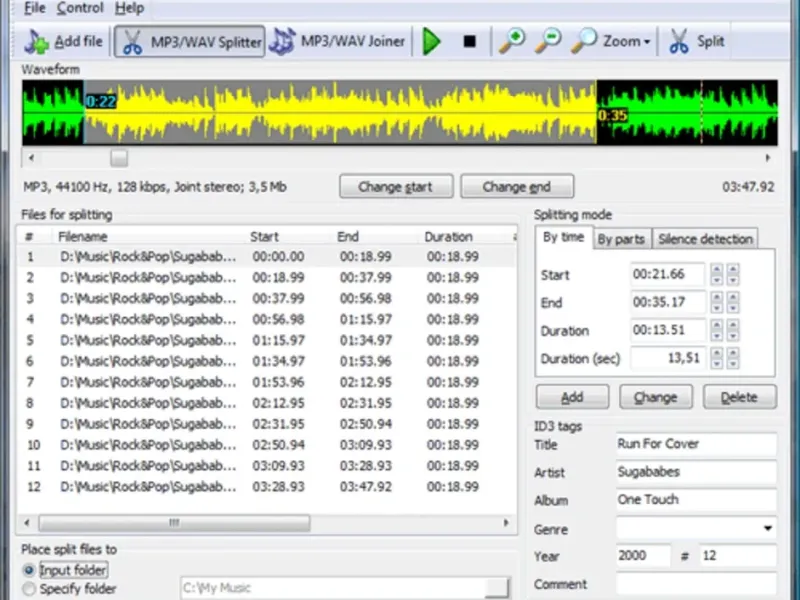Open the Control menu
Screen dimensions: 800x600
click(x=80, y=8)
